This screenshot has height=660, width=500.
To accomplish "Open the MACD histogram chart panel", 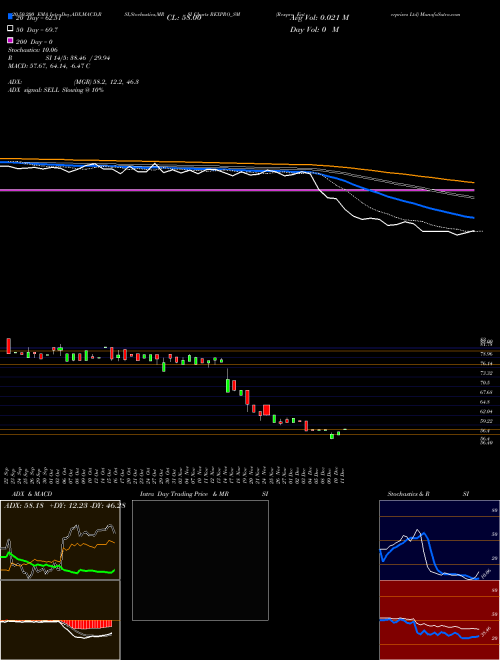I will 60,620.
